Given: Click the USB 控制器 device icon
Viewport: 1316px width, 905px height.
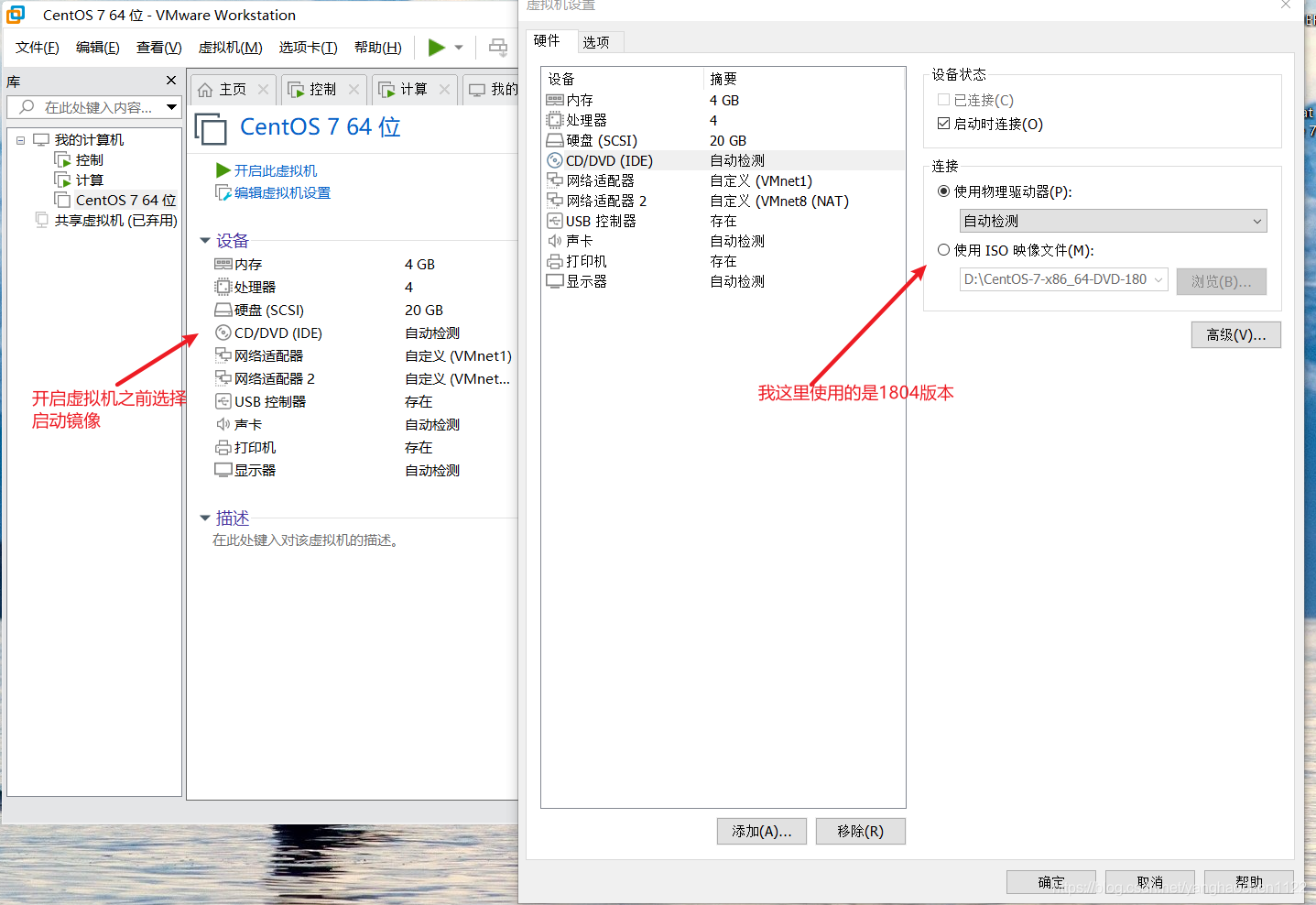Looking at the screenshot, I should 556,221.
